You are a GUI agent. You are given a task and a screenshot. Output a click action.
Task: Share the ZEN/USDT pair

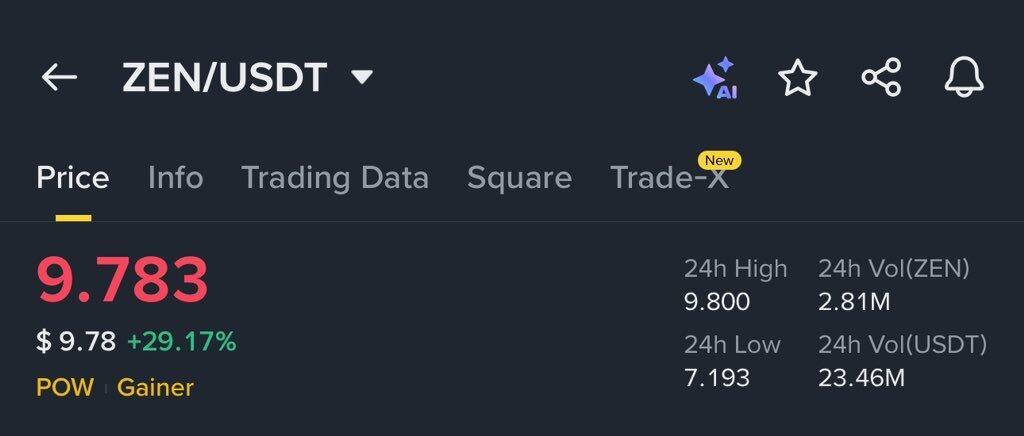pyautogui.click(x=881, y=78)
